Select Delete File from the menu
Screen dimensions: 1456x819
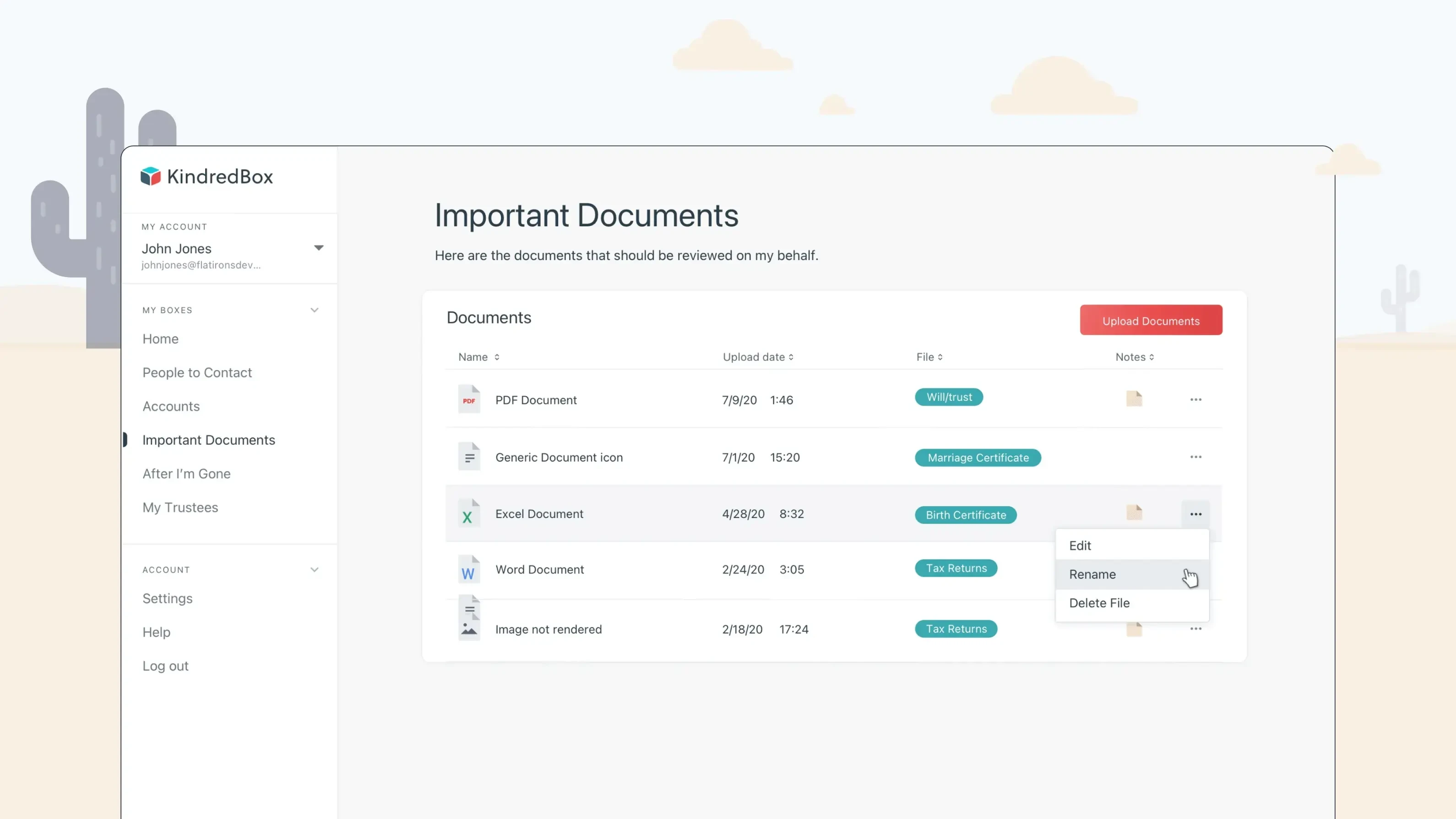1099,603
